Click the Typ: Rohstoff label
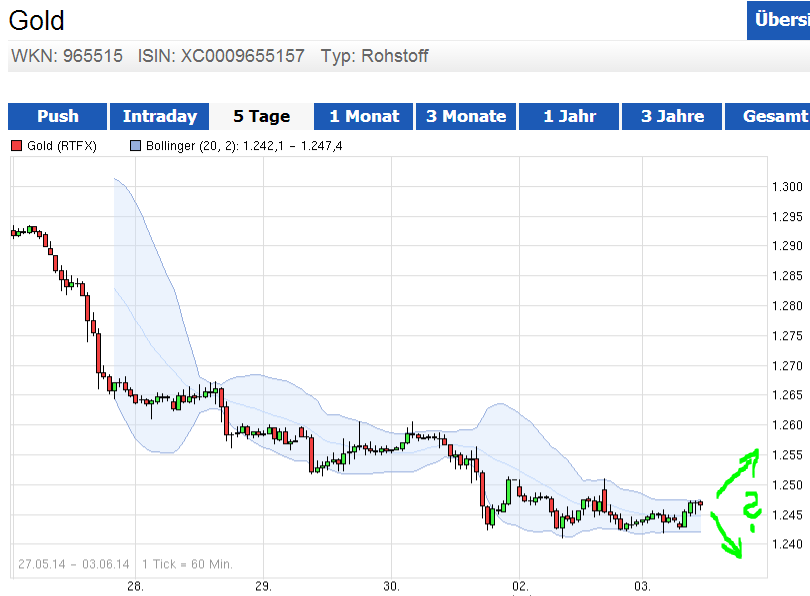Viewport: 810px width, 596px height. (x=375, y=56)
